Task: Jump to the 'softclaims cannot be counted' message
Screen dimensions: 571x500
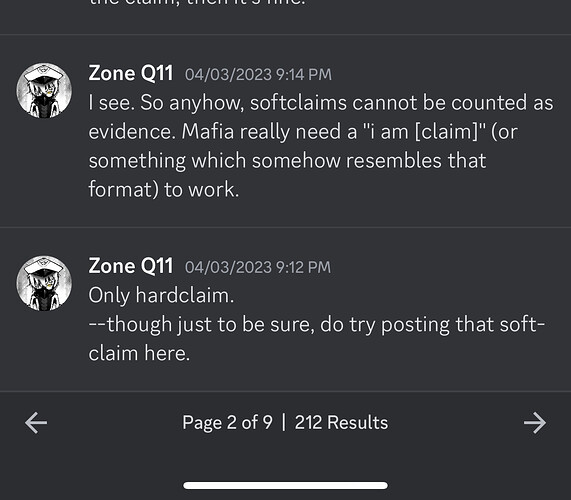Action: coord(286,131)
